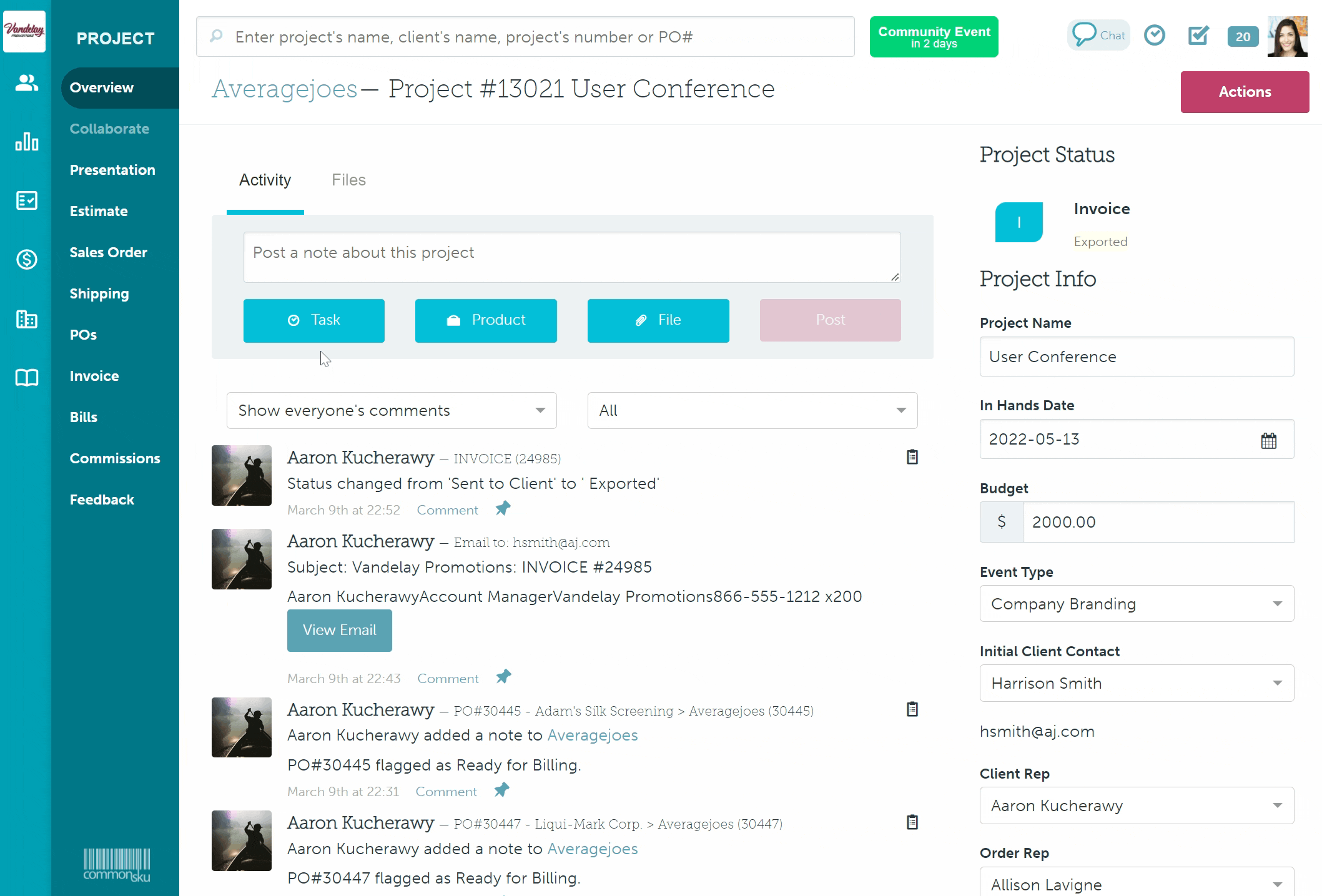This screenshot has height=896, width=1322.
Task: Open the Event Type Company Branding dropdown
Action: click(x=1137, y=604)
